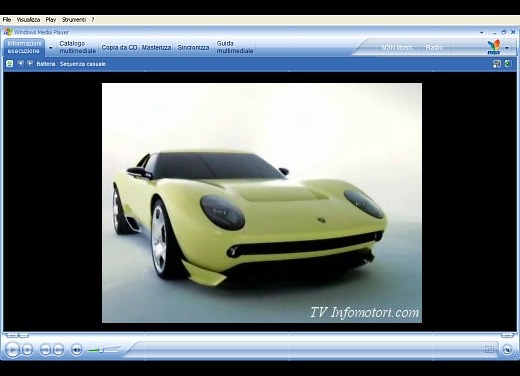This screenshot has width=520, height=376.
Task: Click the Play button
Action: 12,350
